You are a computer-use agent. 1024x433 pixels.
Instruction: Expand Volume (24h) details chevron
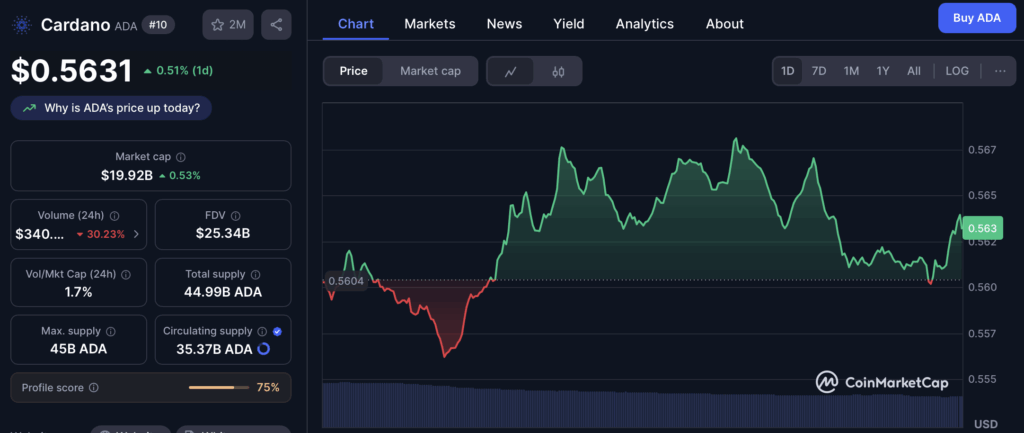tap(136, 234)
